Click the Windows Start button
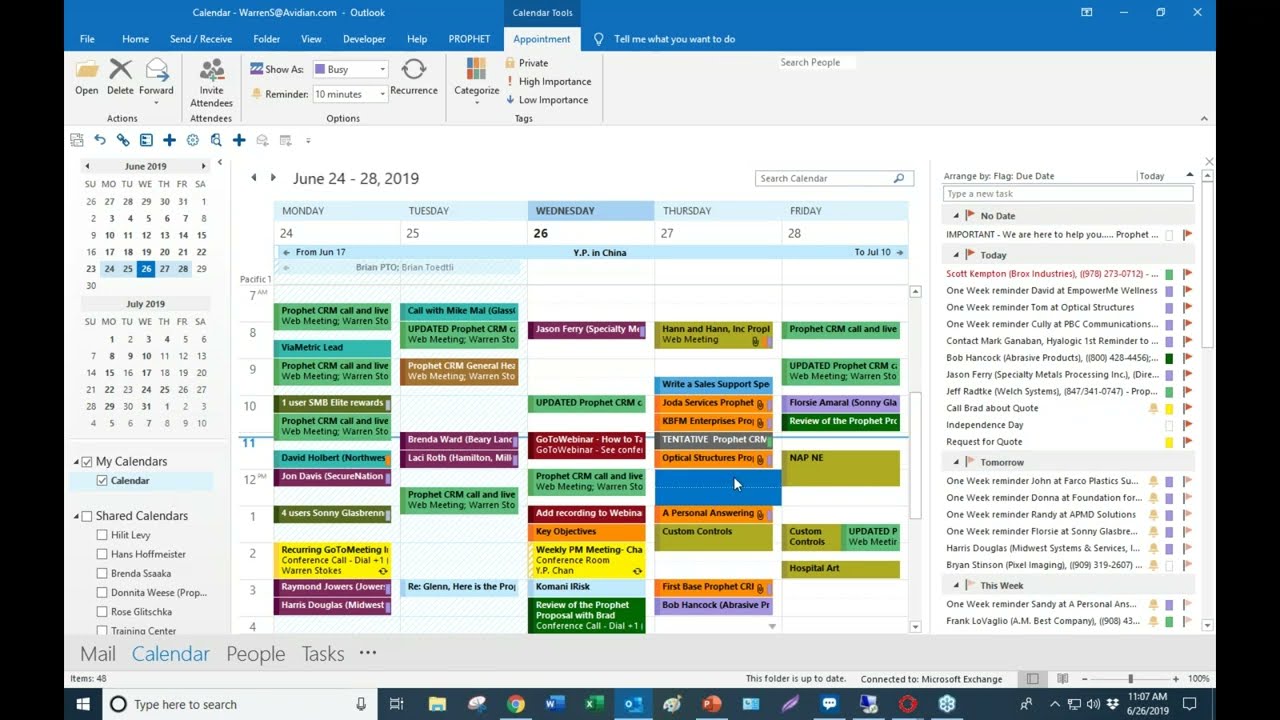Image resolution: width=1280 pixels, height=720 pixels. click(x=84, y=704)
